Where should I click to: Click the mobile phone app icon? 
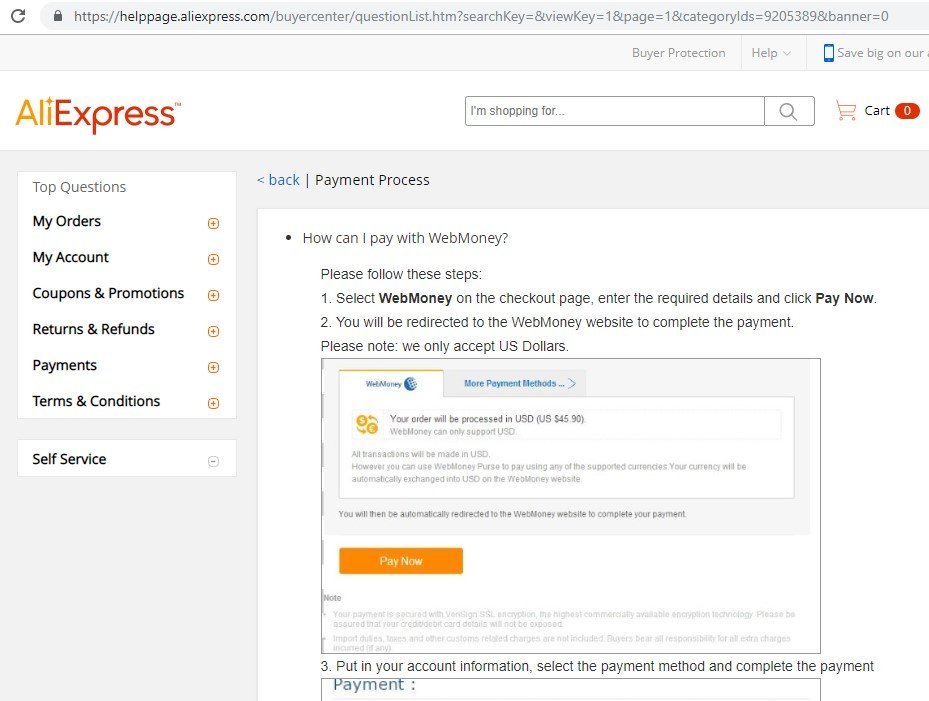(x=828, y=53)
